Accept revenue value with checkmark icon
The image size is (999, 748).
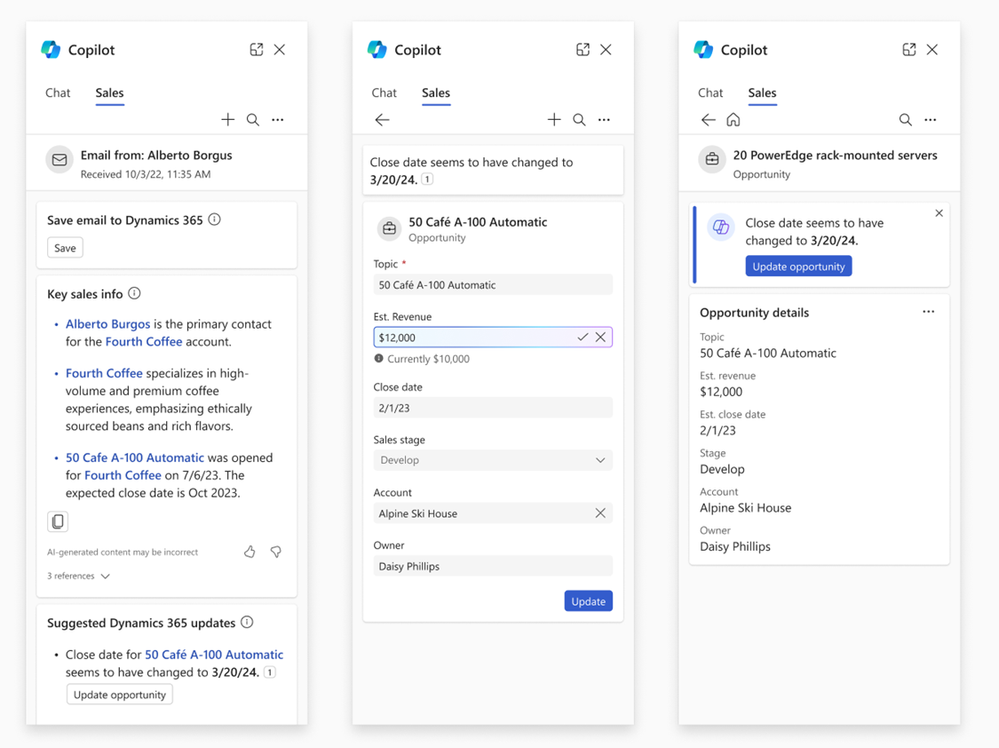582,337
